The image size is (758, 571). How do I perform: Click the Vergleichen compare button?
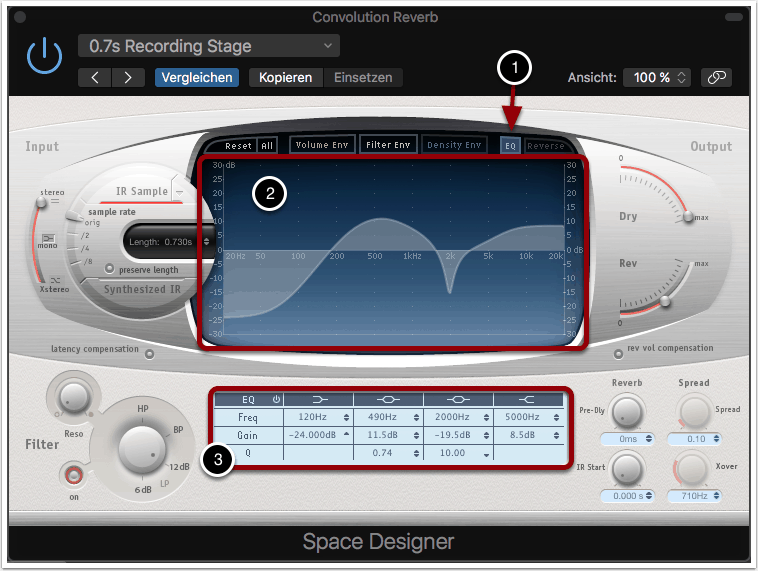(x=197, y=77)
